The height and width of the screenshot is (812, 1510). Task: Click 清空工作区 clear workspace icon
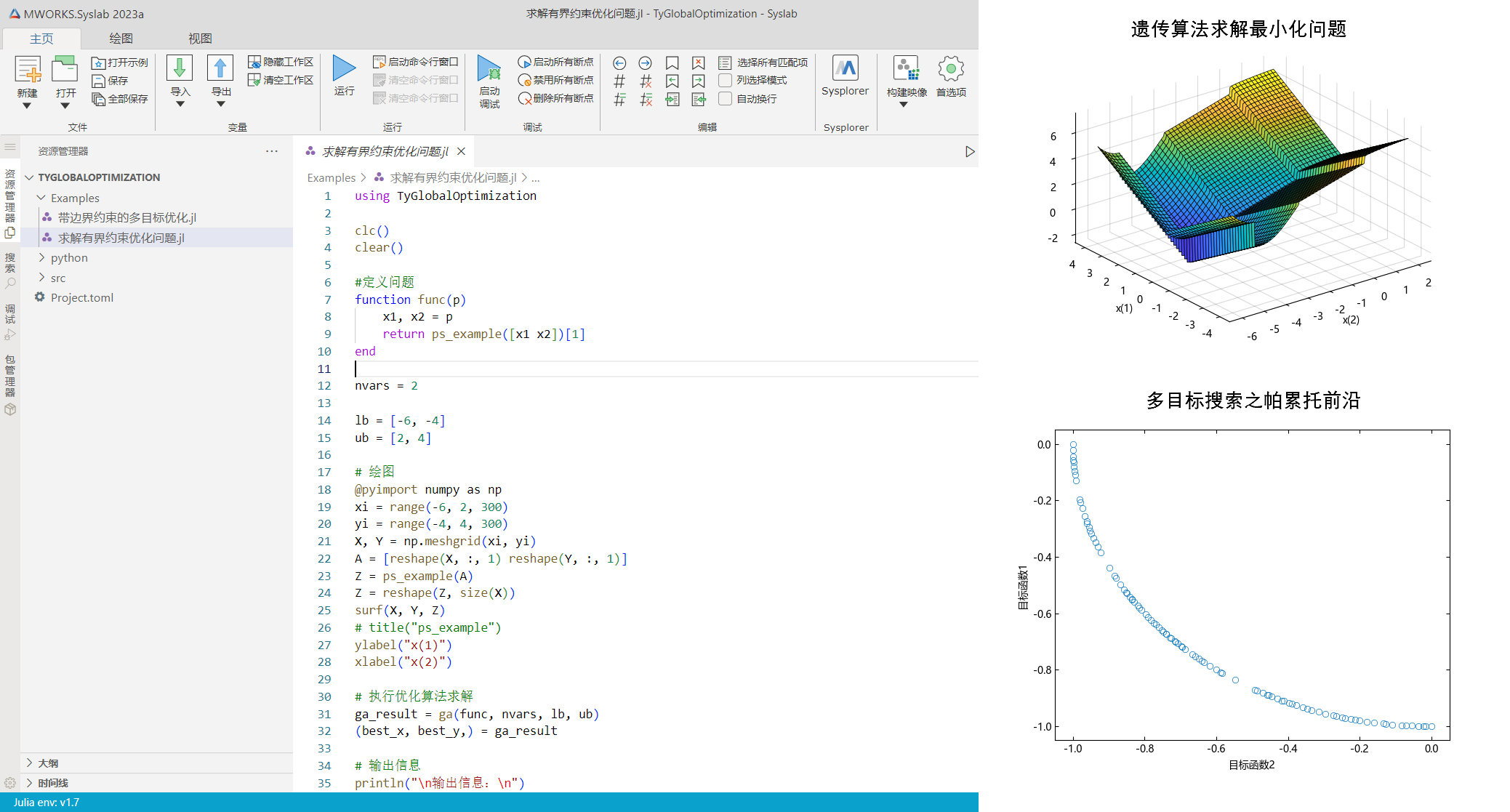click(254, 80)
